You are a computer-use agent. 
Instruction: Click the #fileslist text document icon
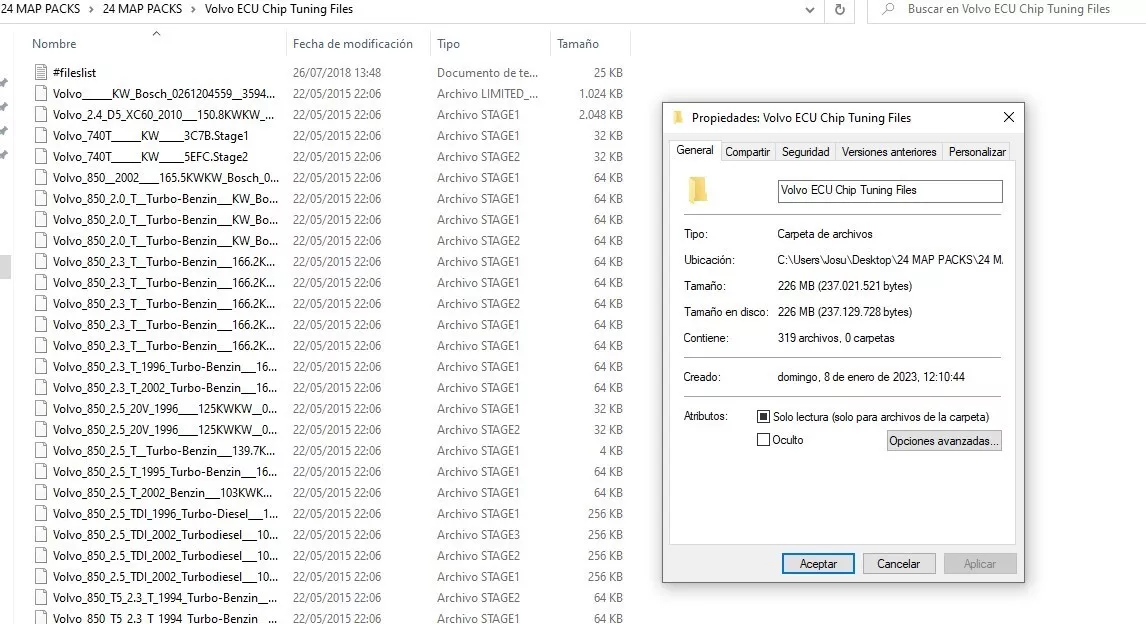point(41,72)
